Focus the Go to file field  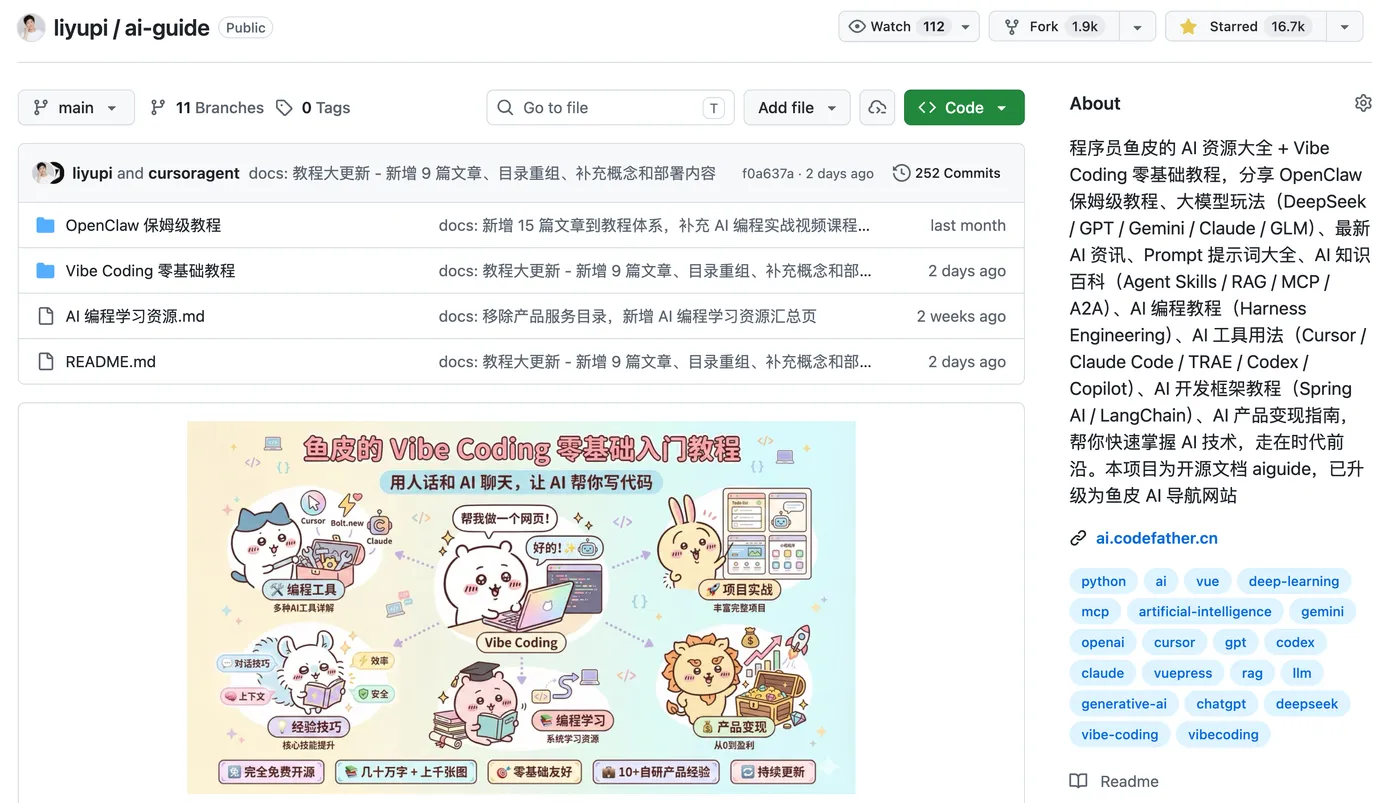pyautogui.click(x=610, y=108)
